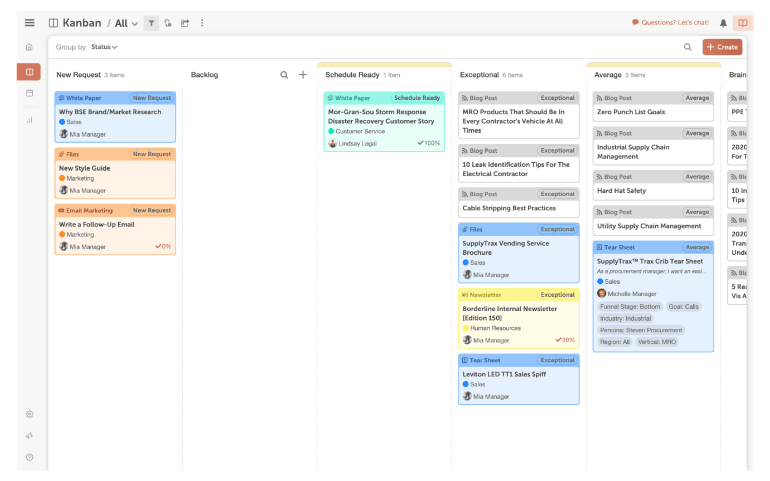The width and height of the screenshot is (770, 481).
Task: Click the home icon in left sidebar
Action: click(29, 47)
